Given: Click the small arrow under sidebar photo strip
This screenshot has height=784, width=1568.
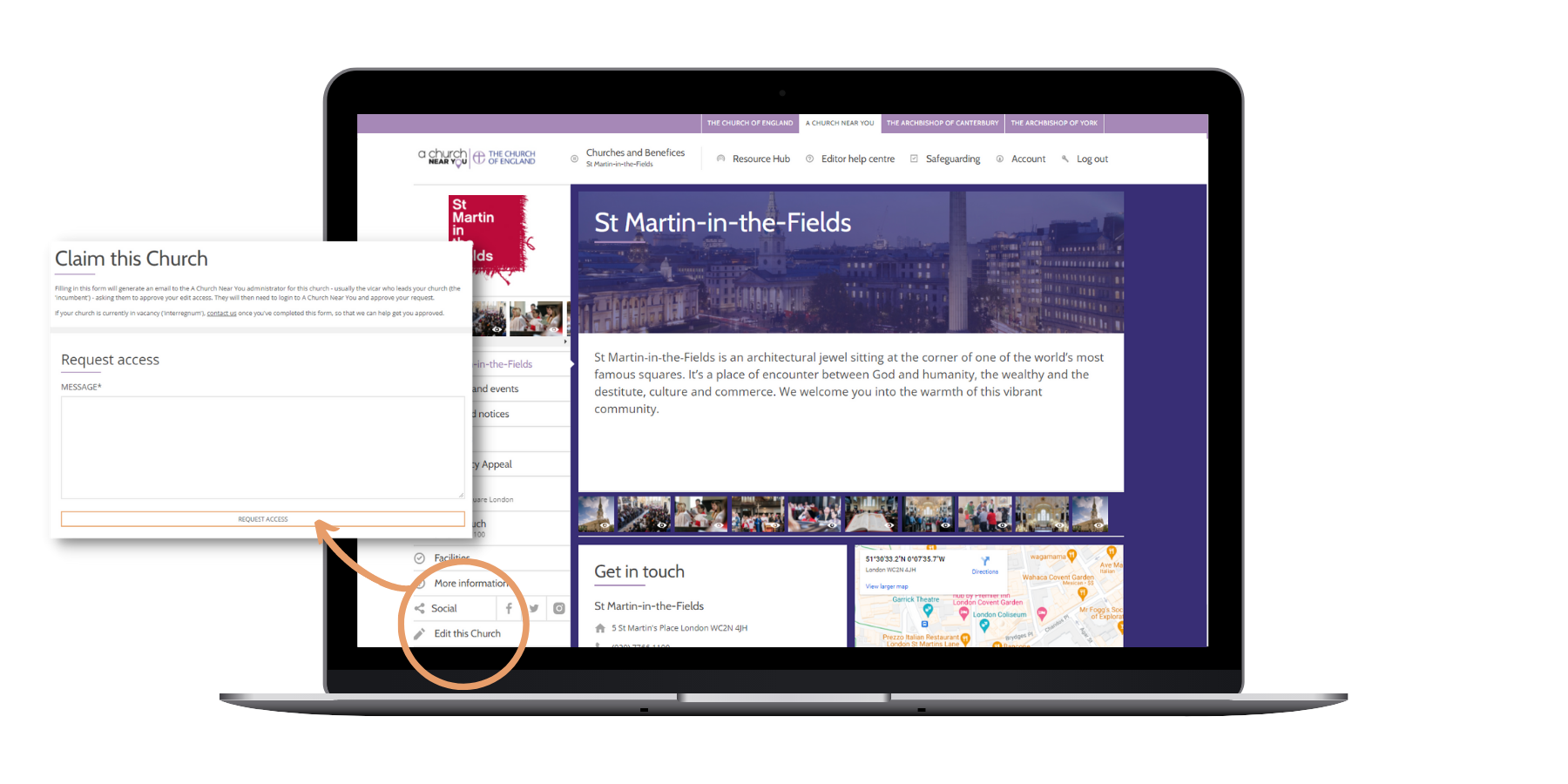Looking at the screenshot, I should point(565,341).
